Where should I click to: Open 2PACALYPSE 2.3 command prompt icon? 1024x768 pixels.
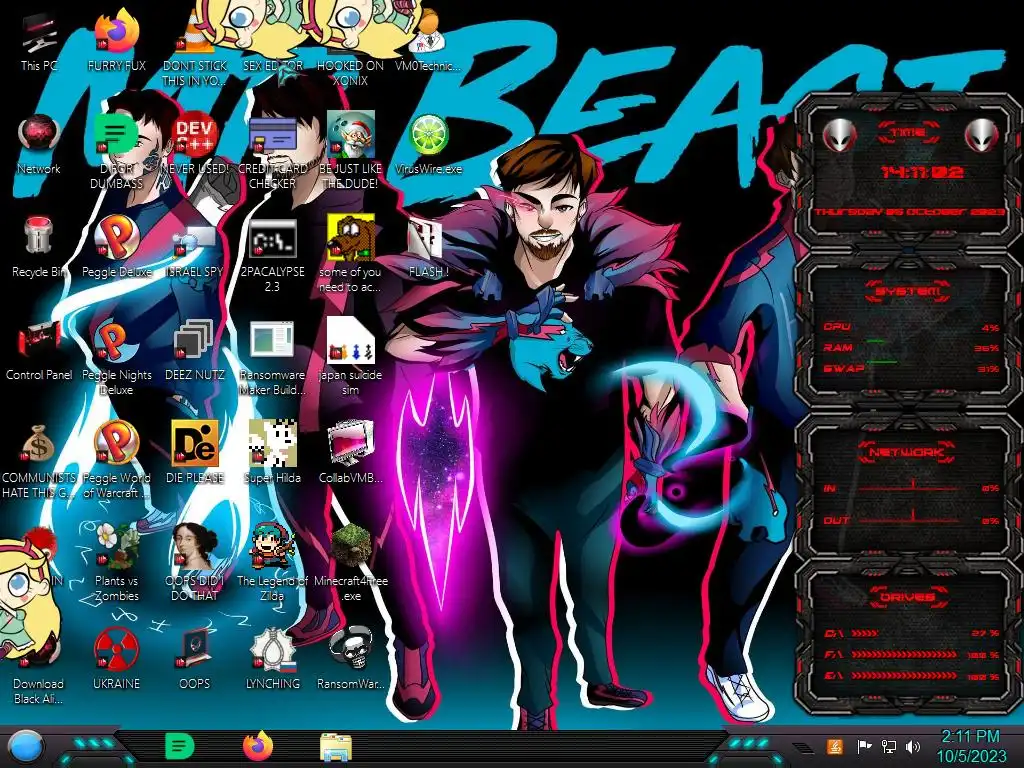tap(272, 255)
